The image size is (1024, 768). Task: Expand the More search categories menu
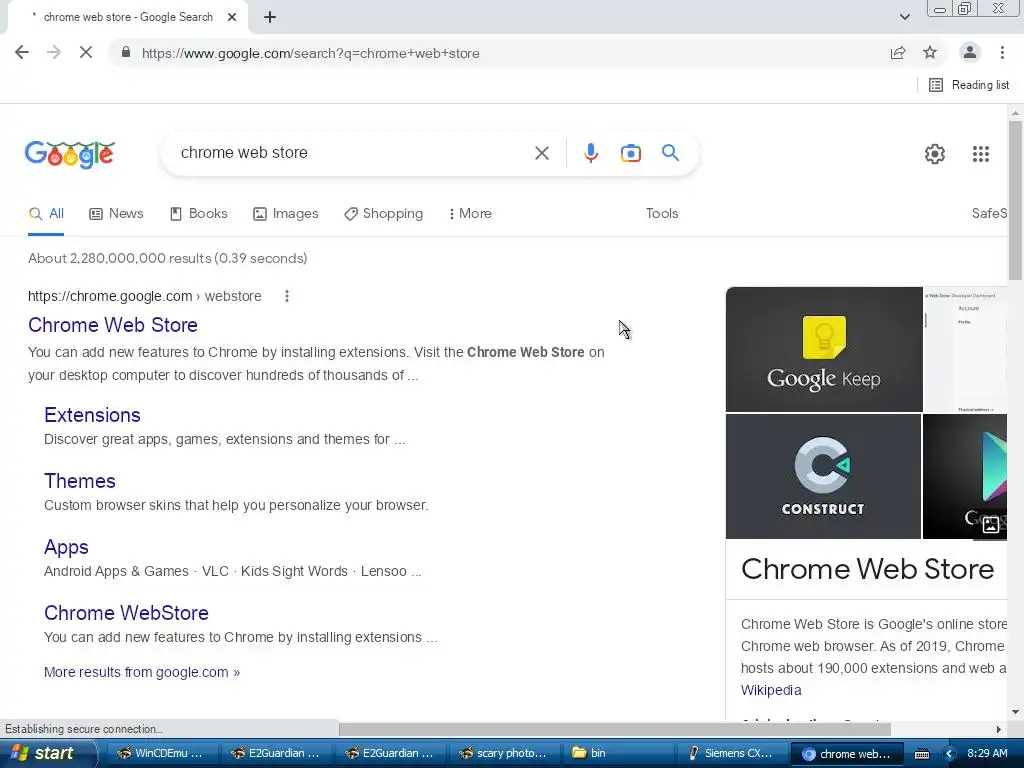pyautogui.click(x=470, y=214)
